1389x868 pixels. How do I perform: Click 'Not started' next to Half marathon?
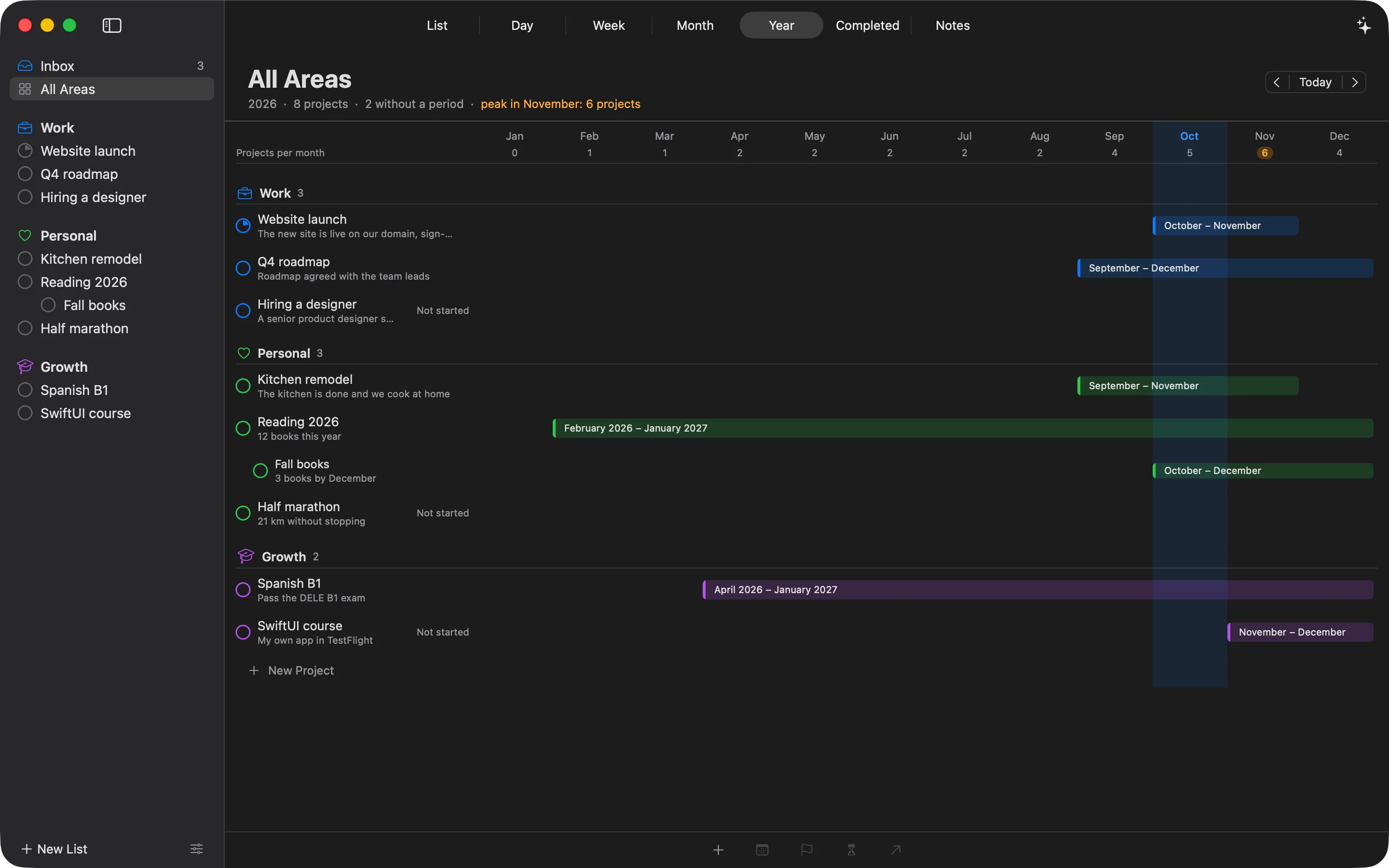pos(443,513)
